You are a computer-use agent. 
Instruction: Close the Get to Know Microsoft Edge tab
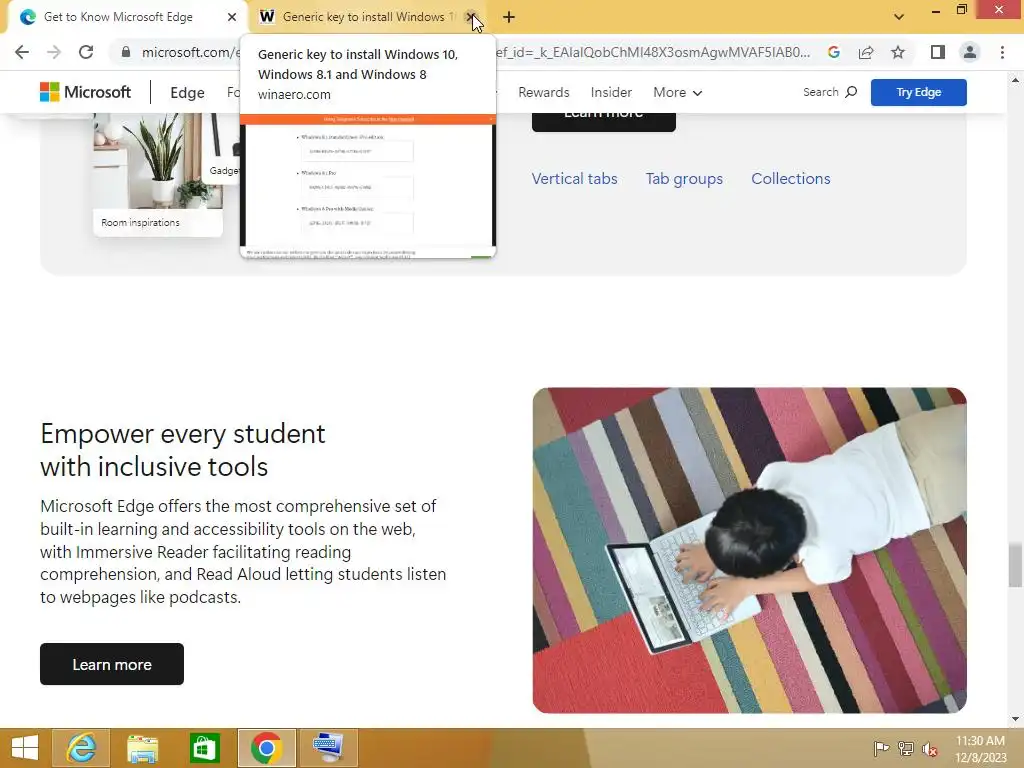[x=232, y=17]
